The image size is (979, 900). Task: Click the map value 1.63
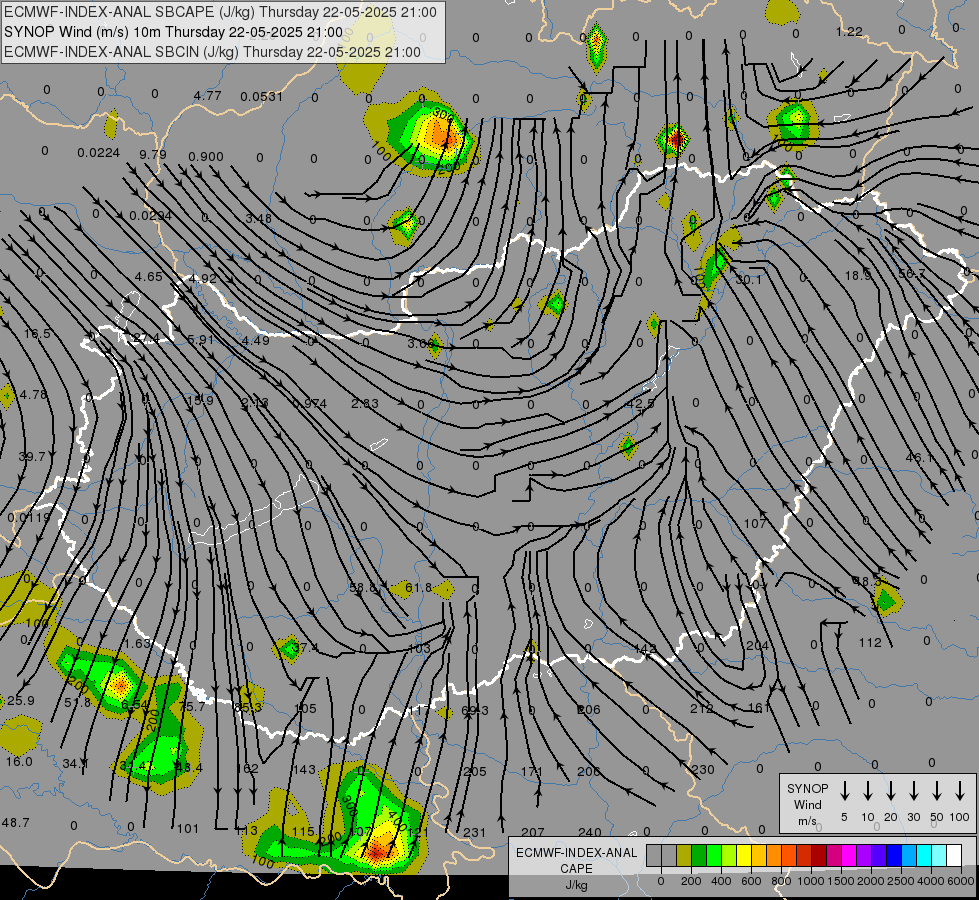[138, 643]
